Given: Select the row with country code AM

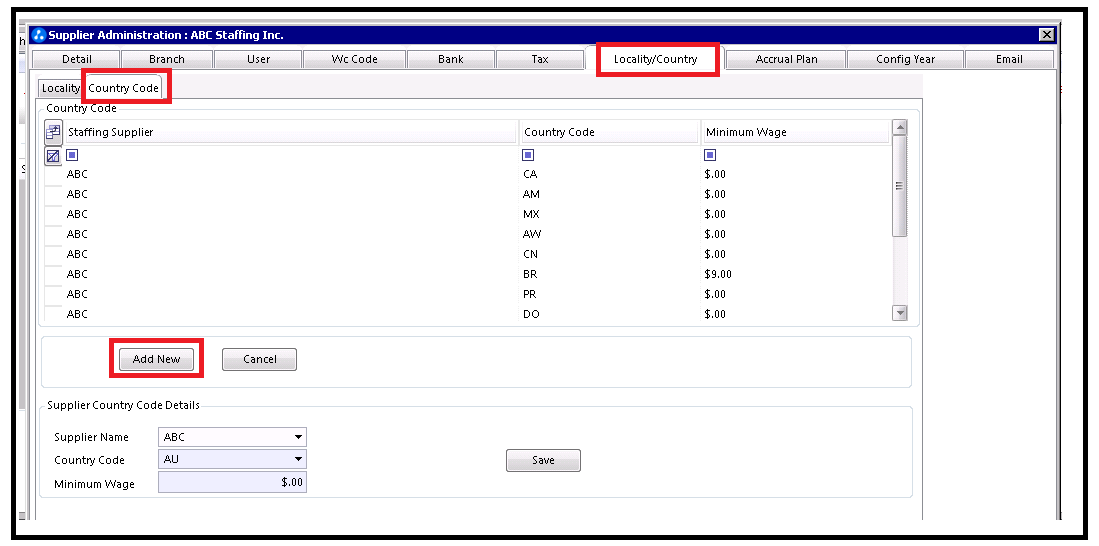Looking at the screenshot, I should coord(466,194).
